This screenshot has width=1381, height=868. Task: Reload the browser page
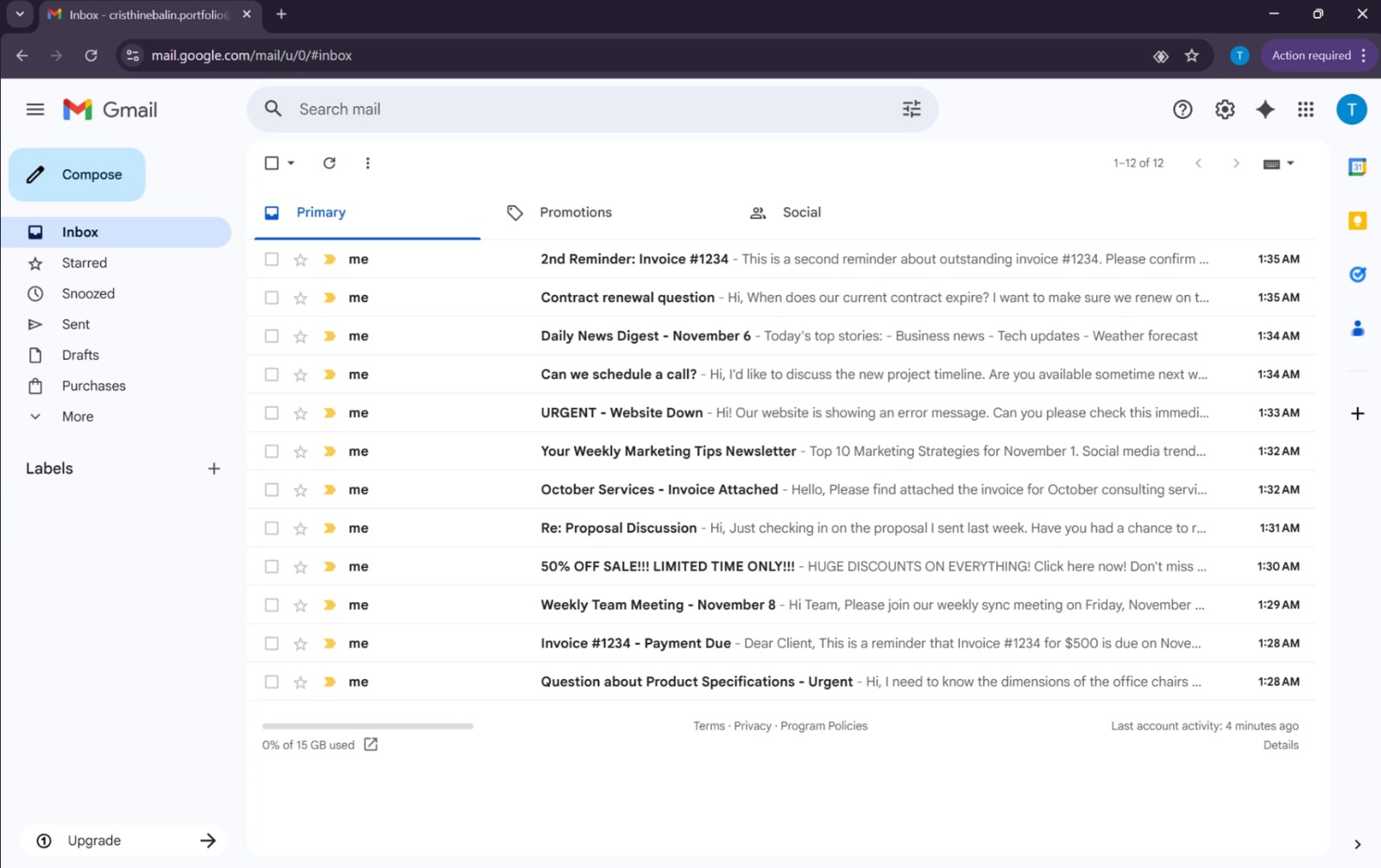[91, 55]
